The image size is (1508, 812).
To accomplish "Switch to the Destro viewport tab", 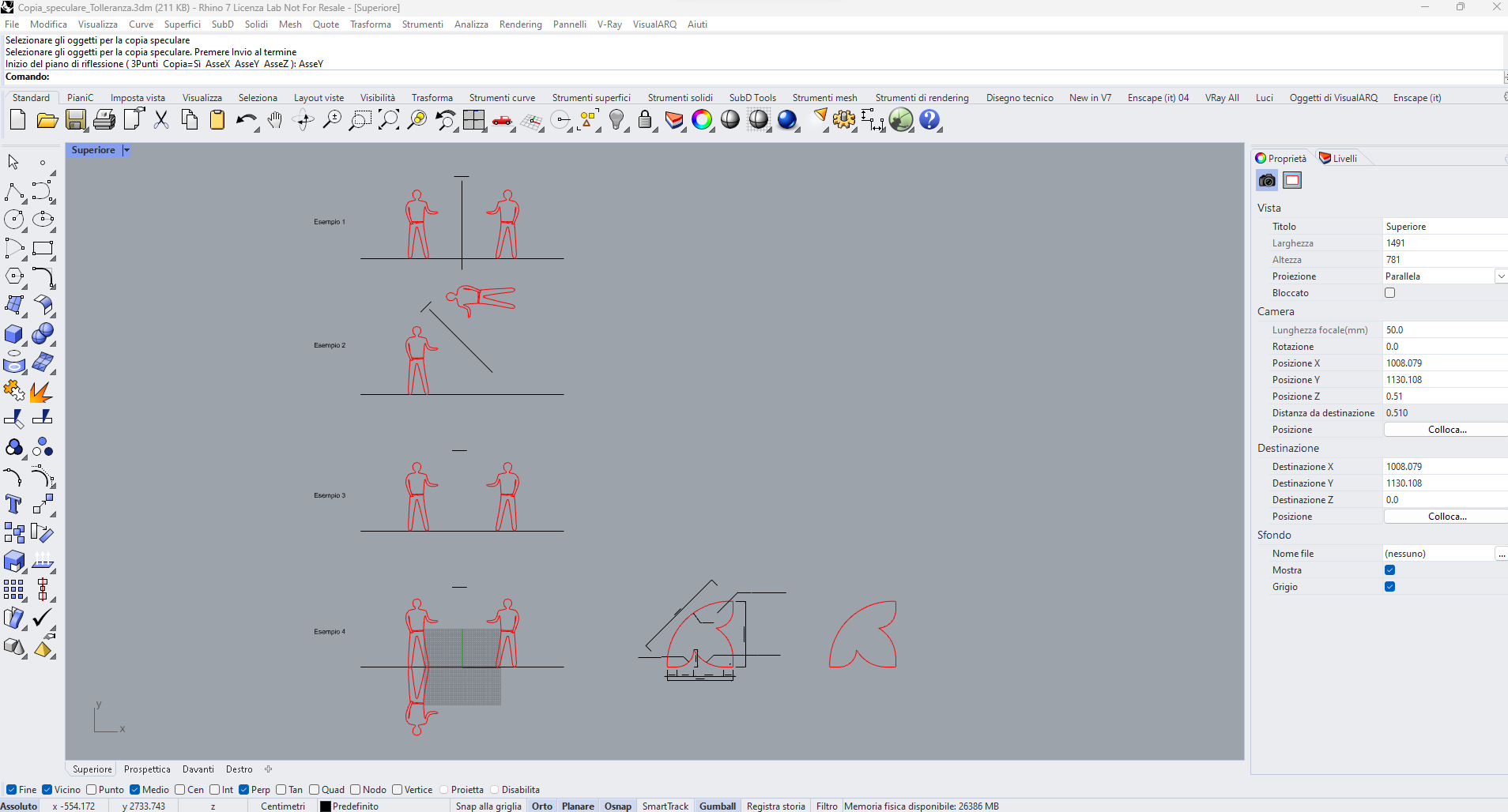I will click(x=239, y=769).
